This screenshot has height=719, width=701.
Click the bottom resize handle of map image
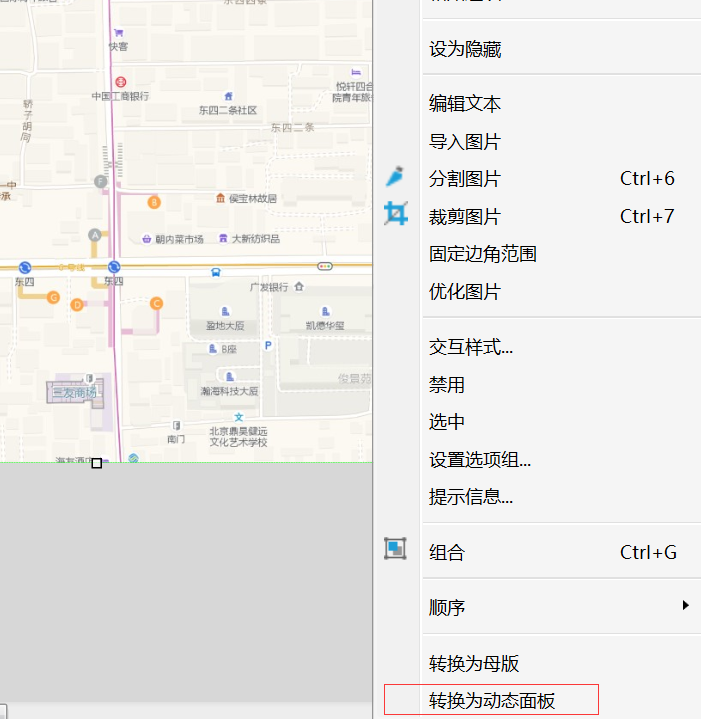click(x=96, y=463)
